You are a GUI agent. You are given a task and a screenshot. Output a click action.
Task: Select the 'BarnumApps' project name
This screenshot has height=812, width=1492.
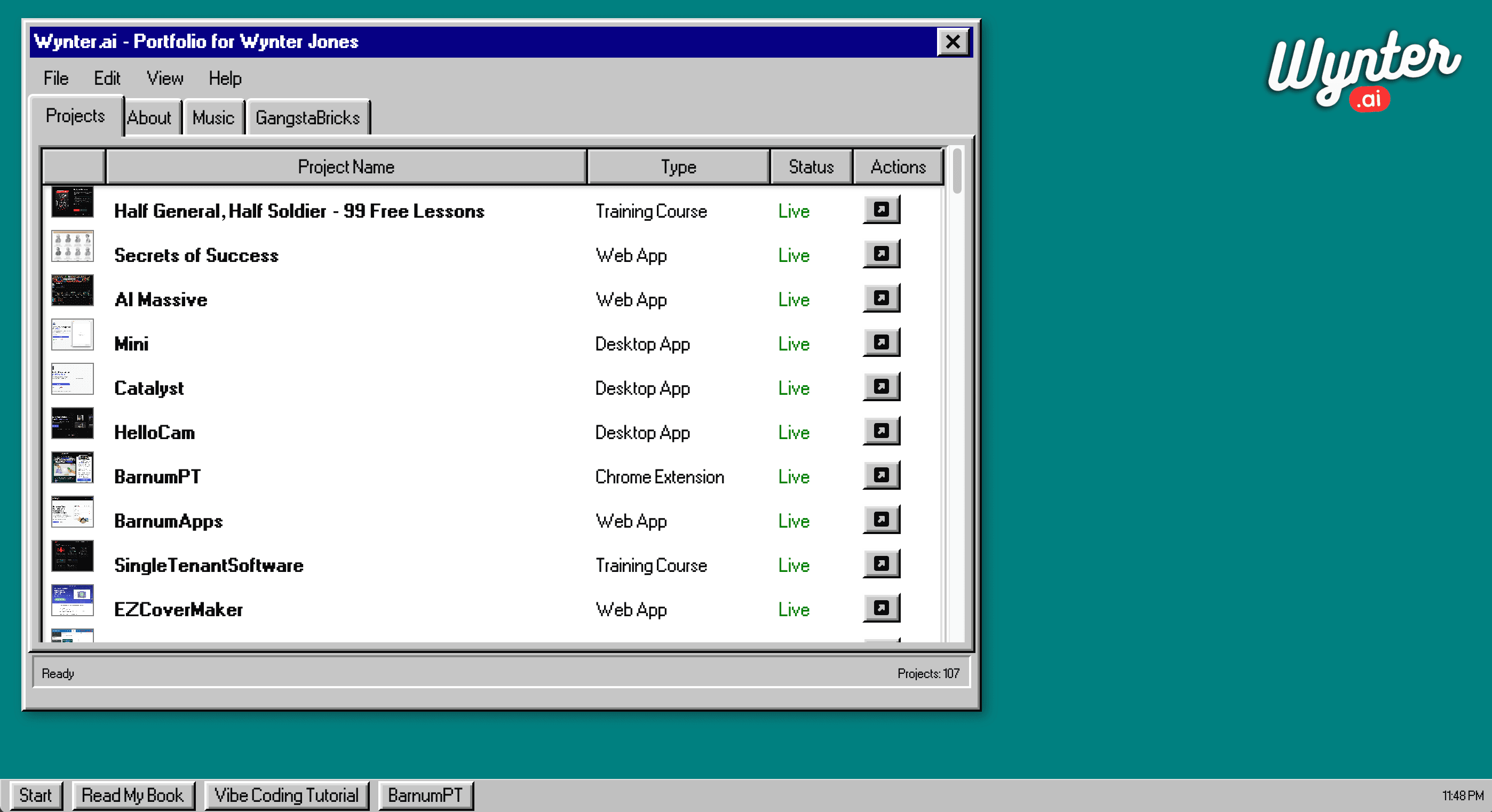pos(169,521)
